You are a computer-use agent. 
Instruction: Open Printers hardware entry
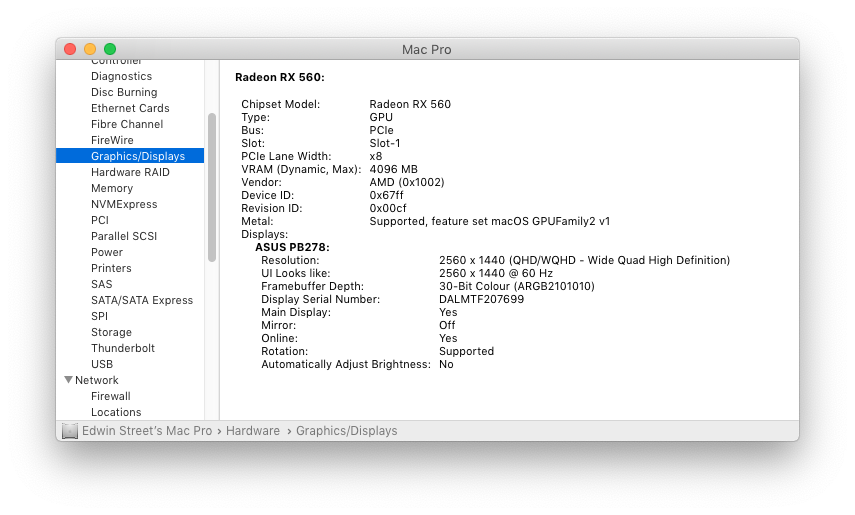click(x=111, y=268)
